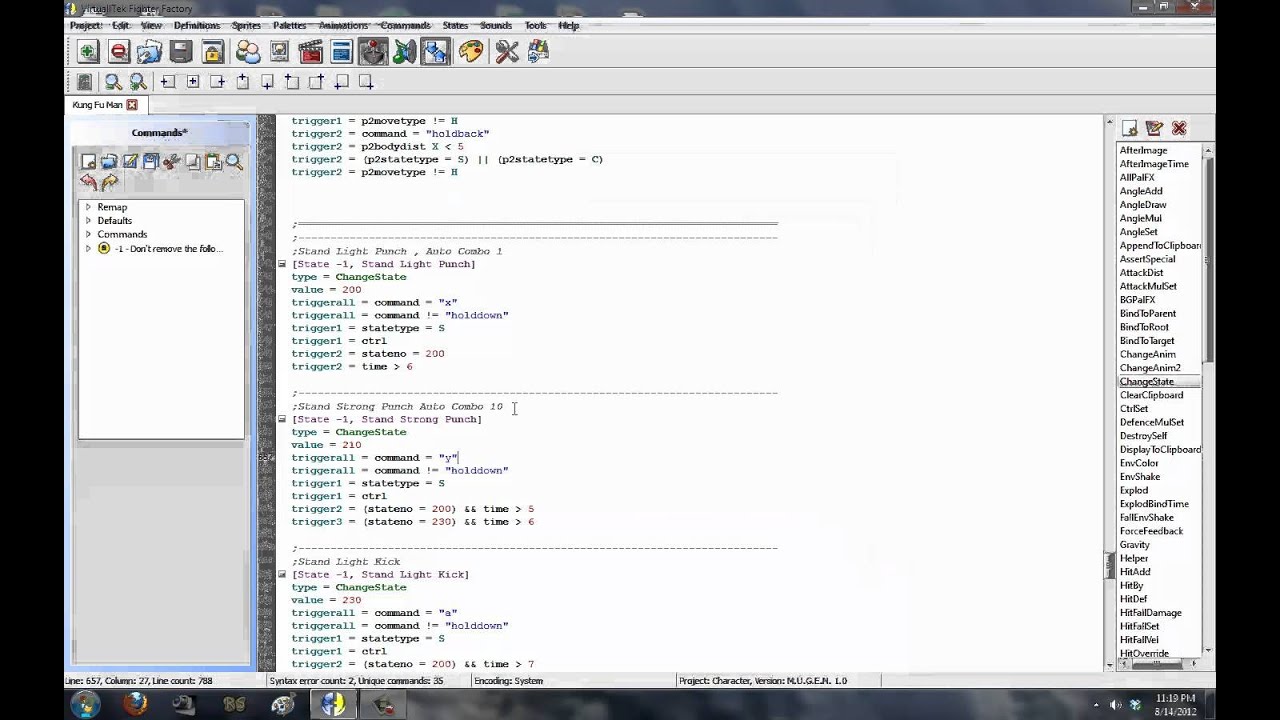
Task: Open Sprites editor with the picture icon
Action: pyautogui.click(x=279, y=52)
